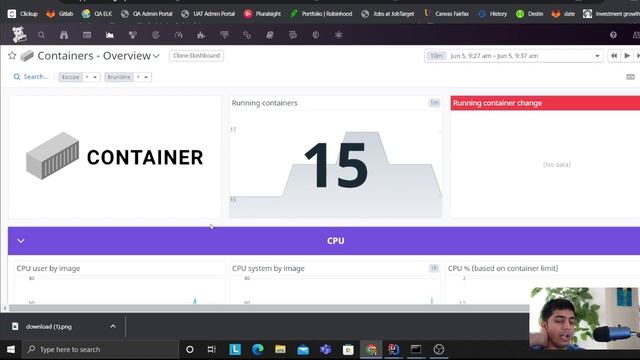Open the Metrics gauge icon

click(x=178, y=35)
